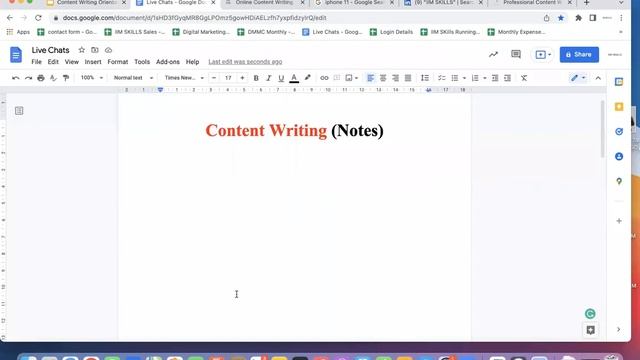
Task: Check the cloud document status icon
Action: 108,50
